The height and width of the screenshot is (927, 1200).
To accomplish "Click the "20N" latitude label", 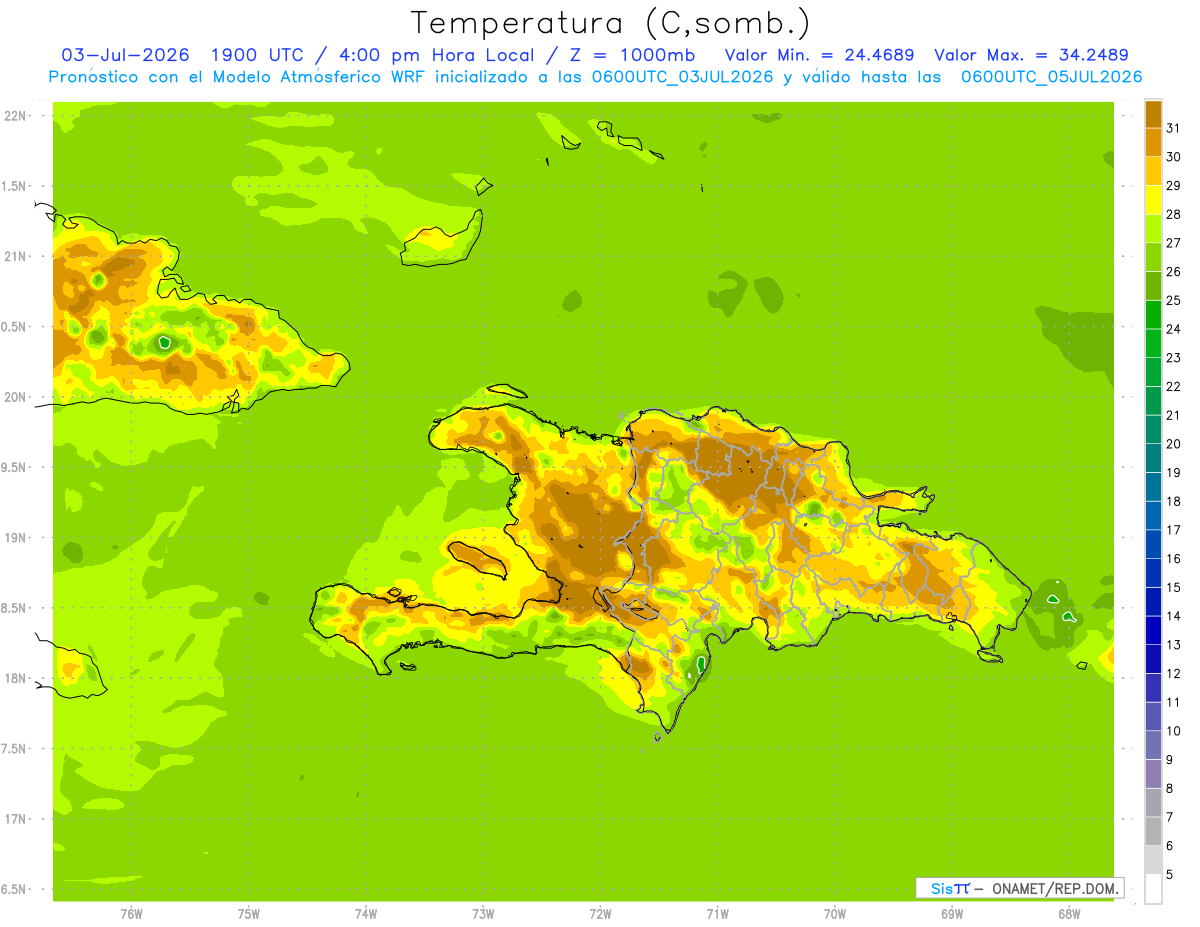I will point(15,397).
